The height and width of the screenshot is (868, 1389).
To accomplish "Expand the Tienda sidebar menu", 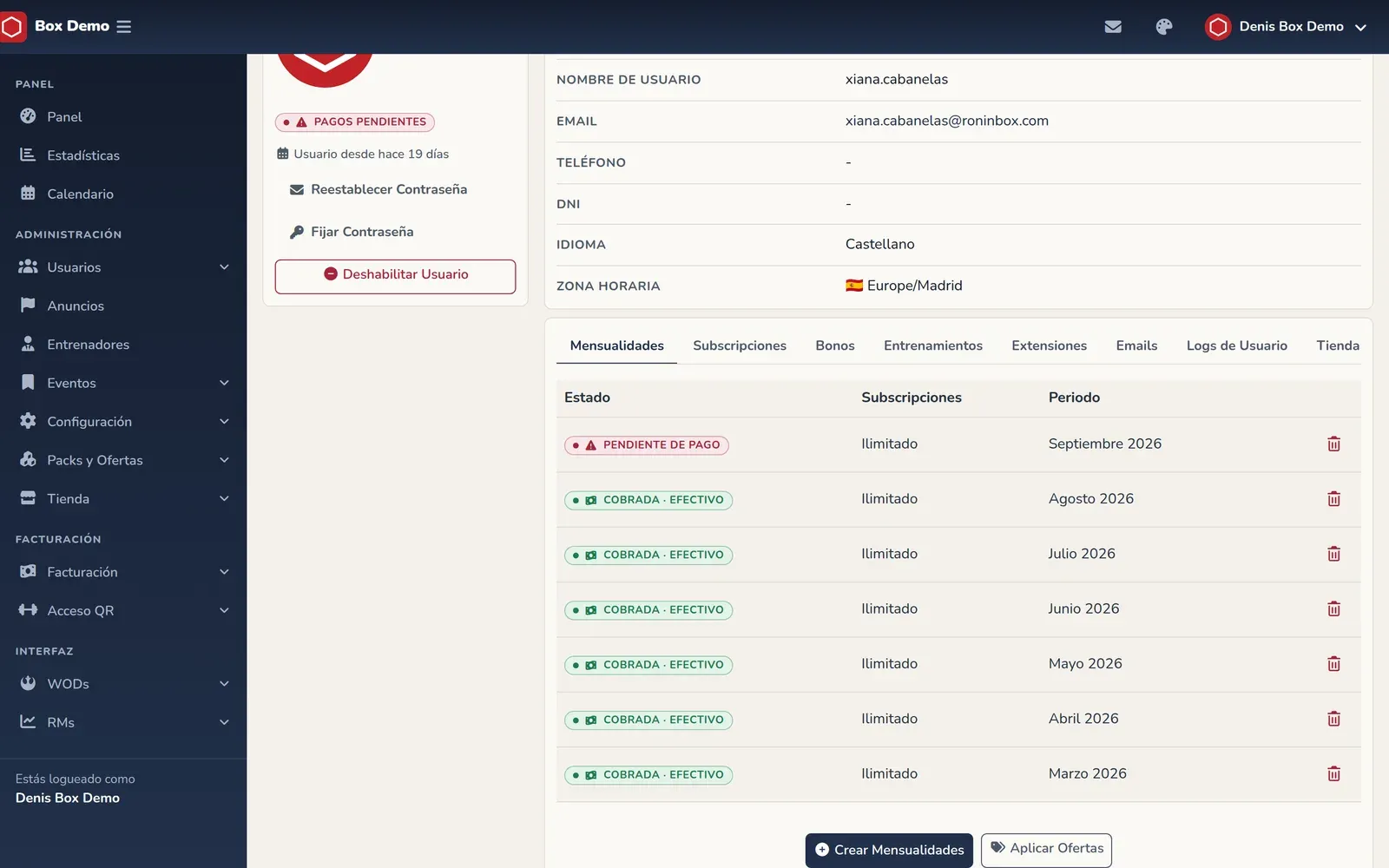I will point(123,499).
